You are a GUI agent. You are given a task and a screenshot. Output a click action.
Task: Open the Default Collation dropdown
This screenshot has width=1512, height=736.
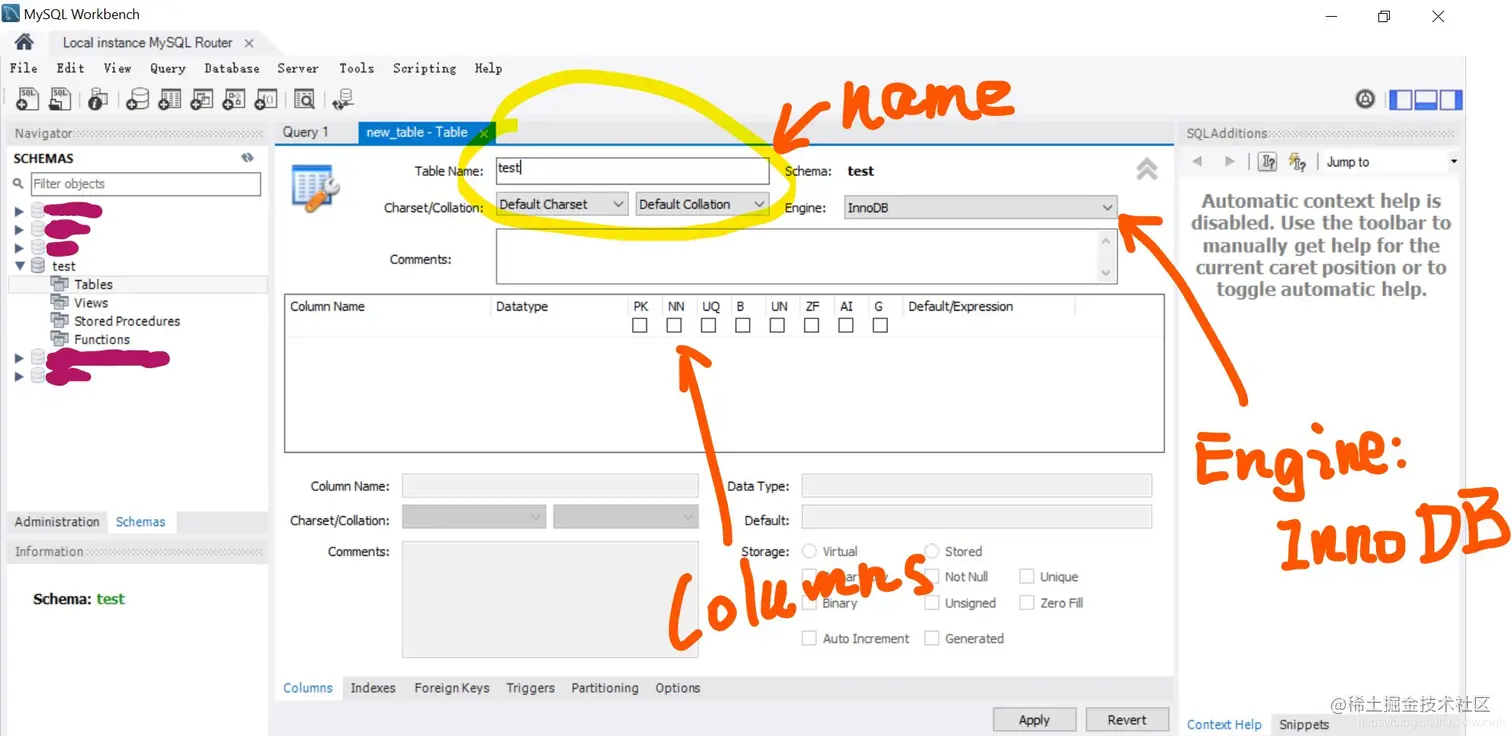pyautogui.click(x=702, y=204)
